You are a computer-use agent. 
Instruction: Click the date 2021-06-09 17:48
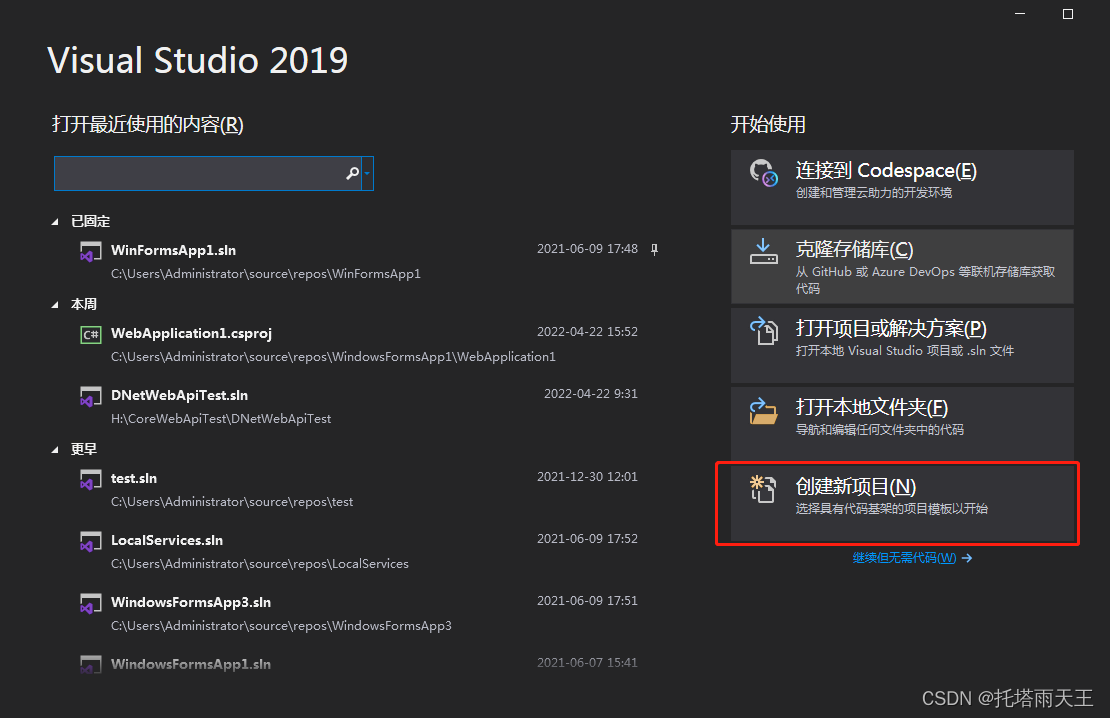click(588, 249)
